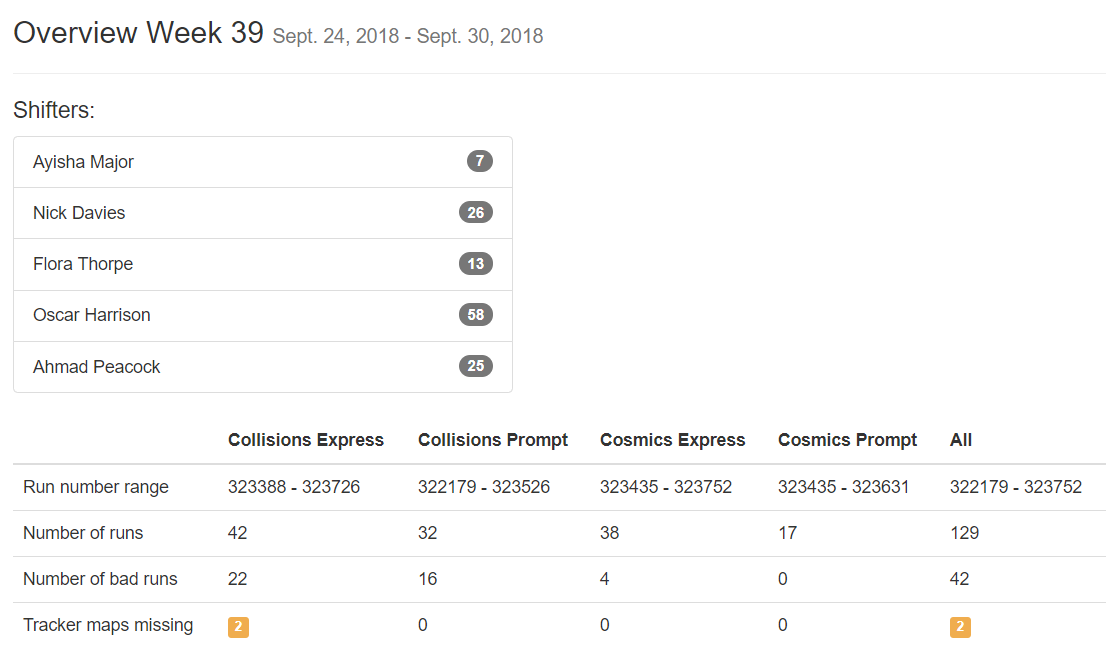The image size is (1115, 649).
Task: Click orange tracker maps badge in All column
Action: click(x=960, y=627)
